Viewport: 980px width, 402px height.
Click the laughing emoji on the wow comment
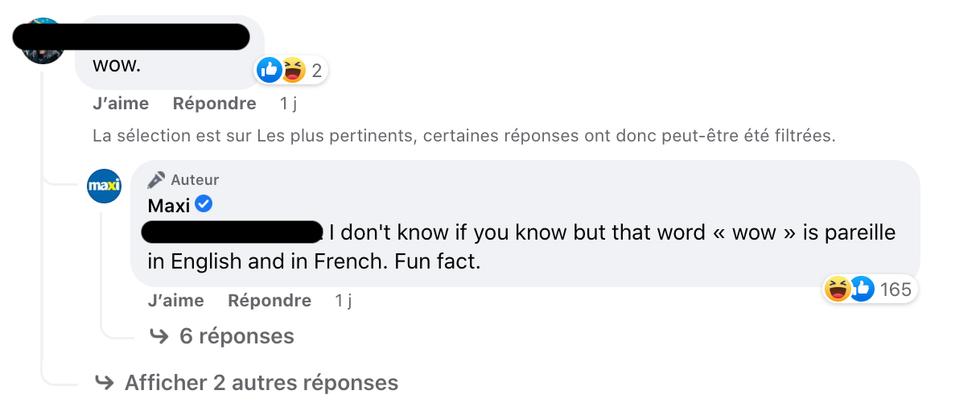[x=293, y=69]
